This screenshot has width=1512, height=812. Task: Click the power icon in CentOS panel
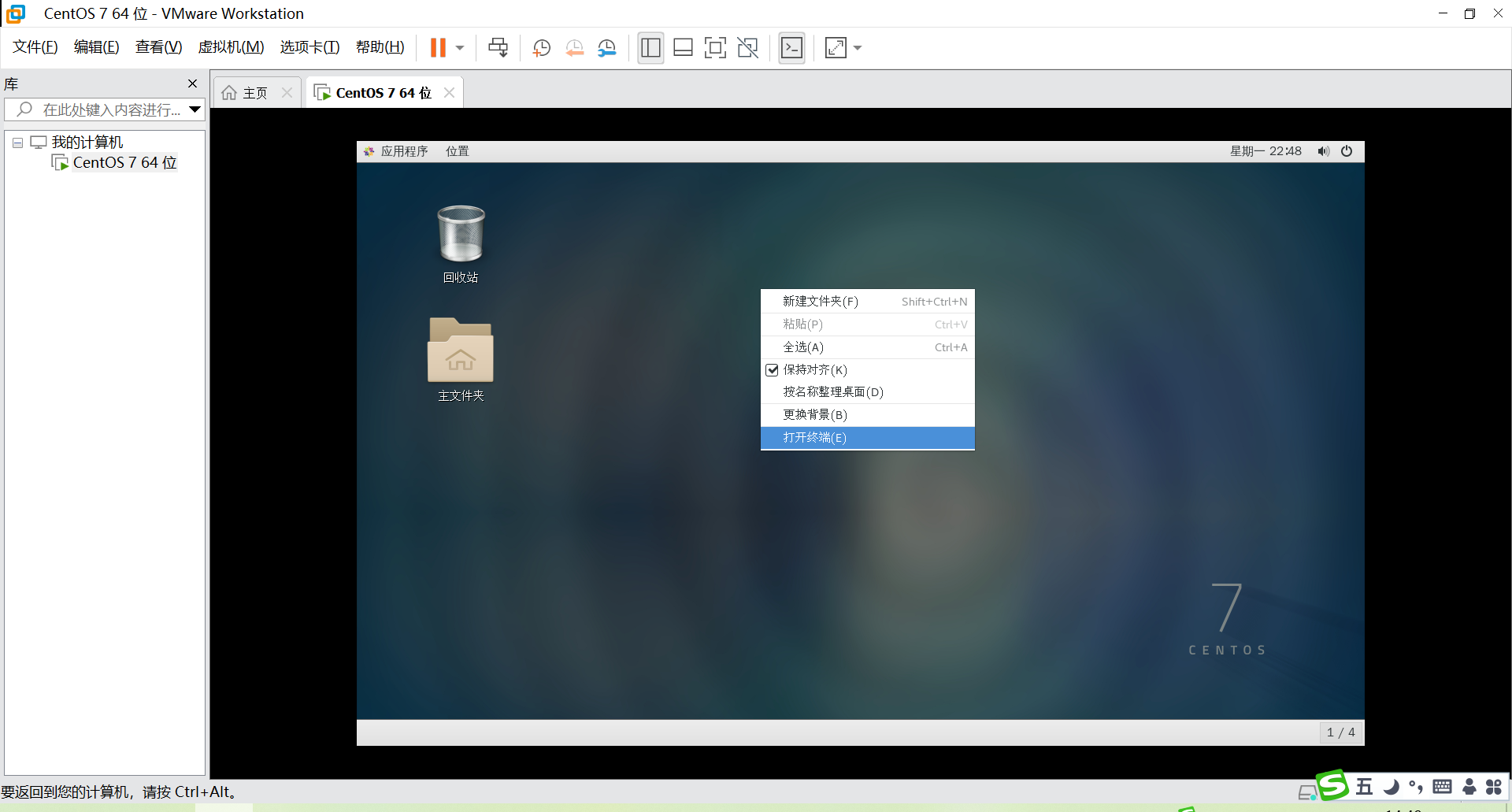point(1347,151)
